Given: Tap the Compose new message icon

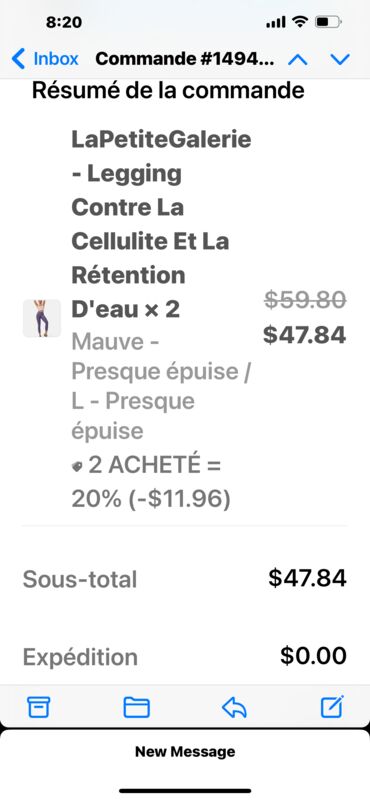Looking at the screenshot, I should (x=332, y=707).
